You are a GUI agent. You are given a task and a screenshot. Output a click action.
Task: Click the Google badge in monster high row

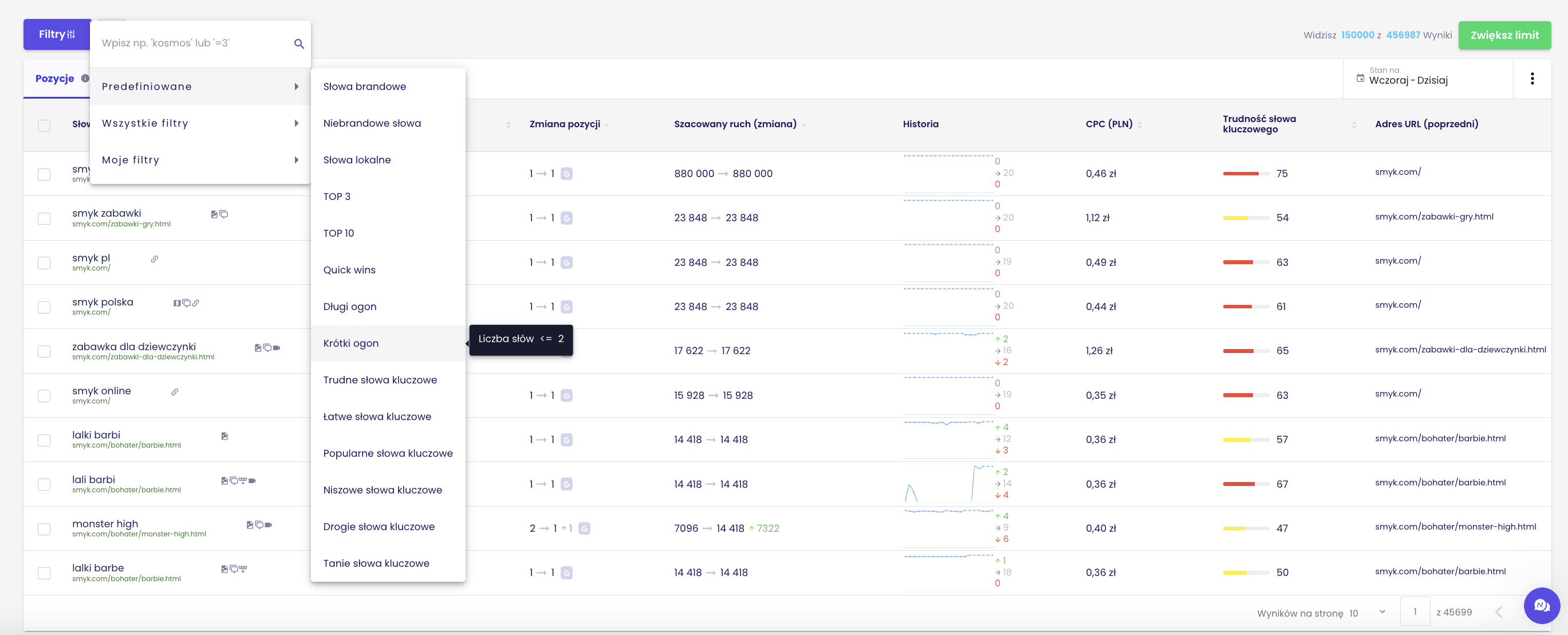coord(584,528)
